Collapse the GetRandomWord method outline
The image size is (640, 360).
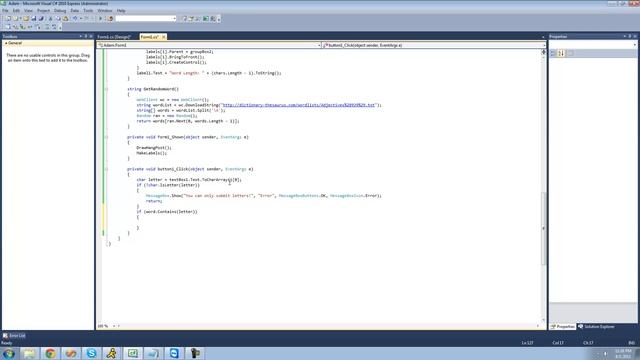tap(107, 89)
